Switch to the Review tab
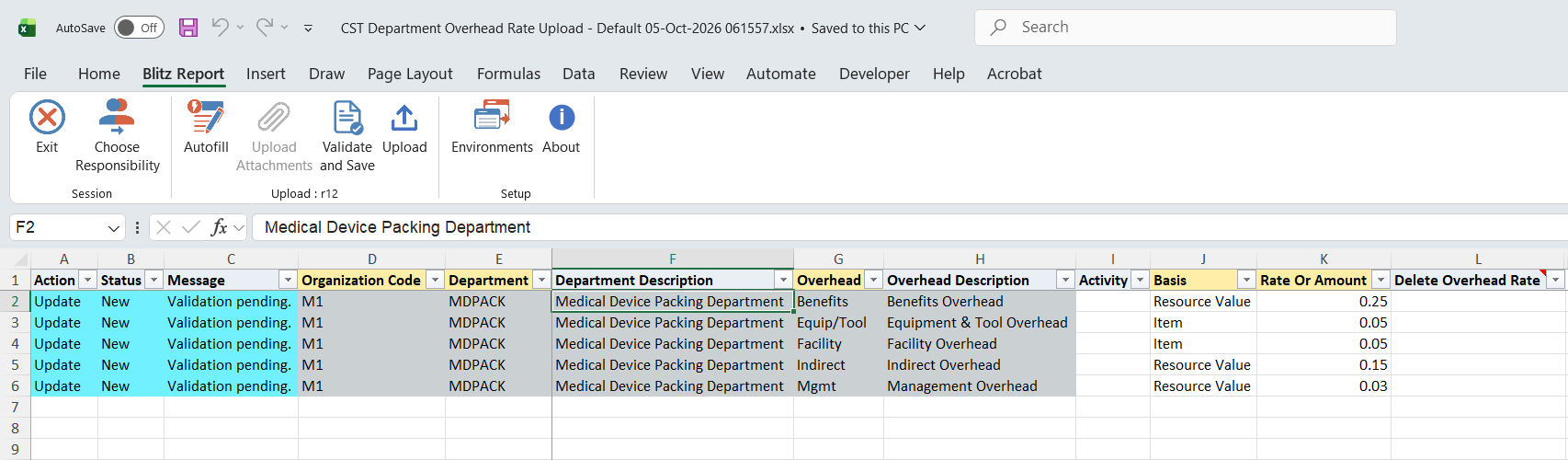Viewport: 1568px width, 460px height. pos(643,74)
